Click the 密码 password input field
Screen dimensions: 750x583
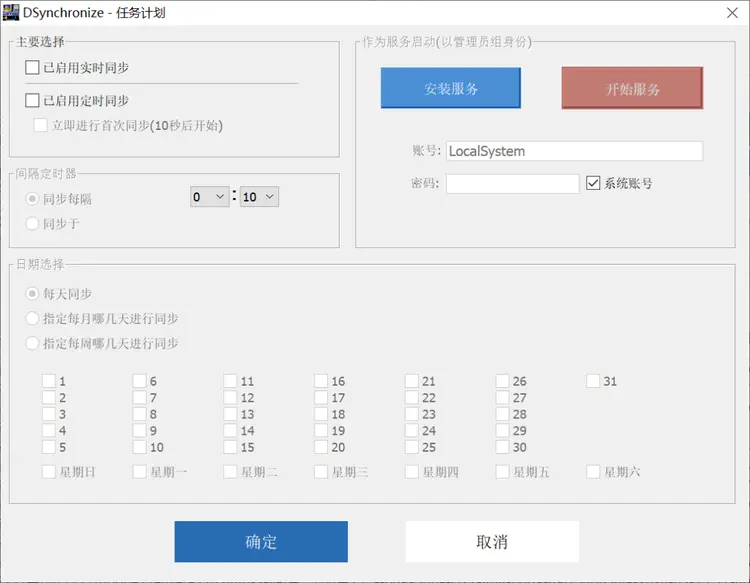512,184
